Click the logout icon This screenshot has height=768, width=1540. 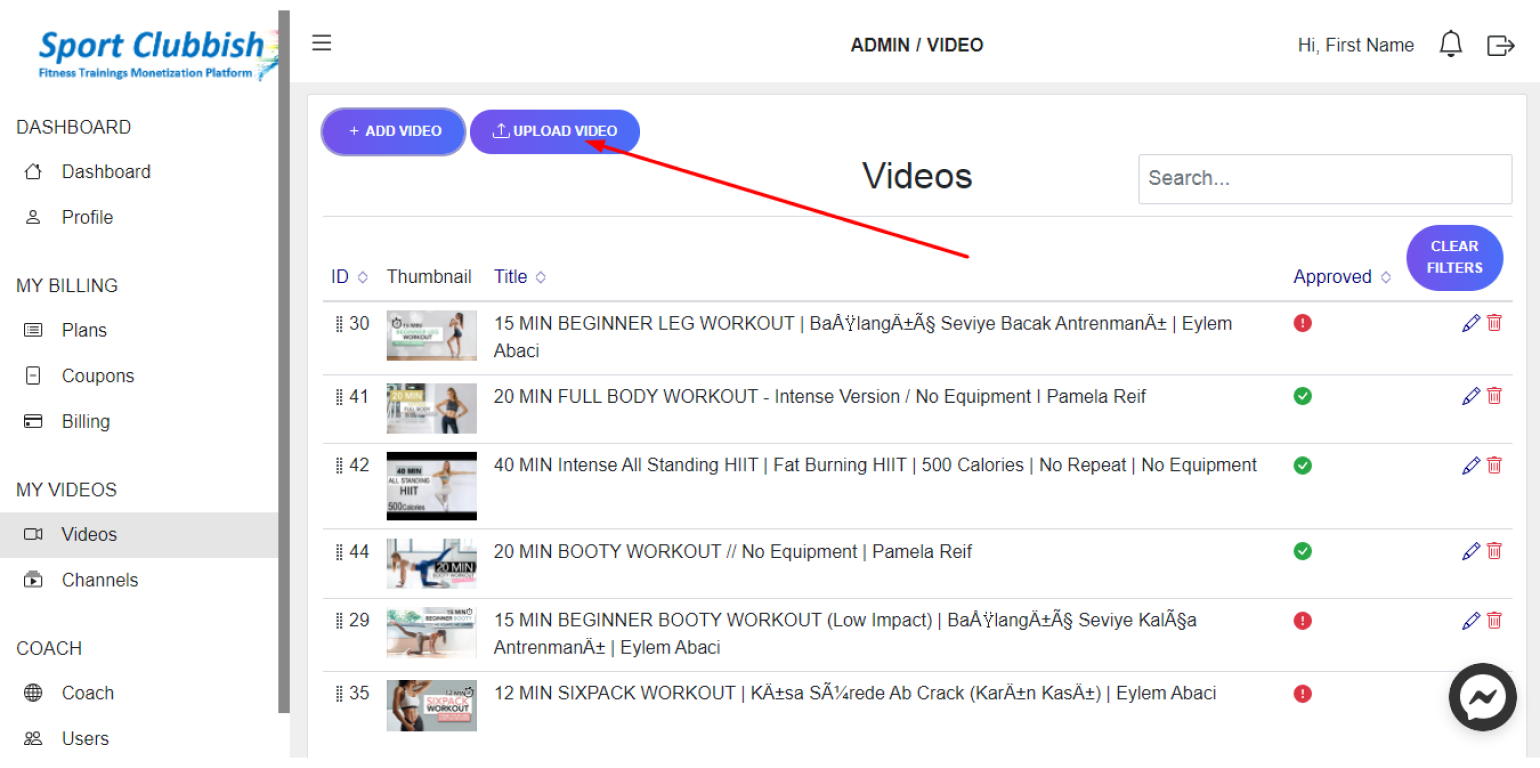point(1501,45)
